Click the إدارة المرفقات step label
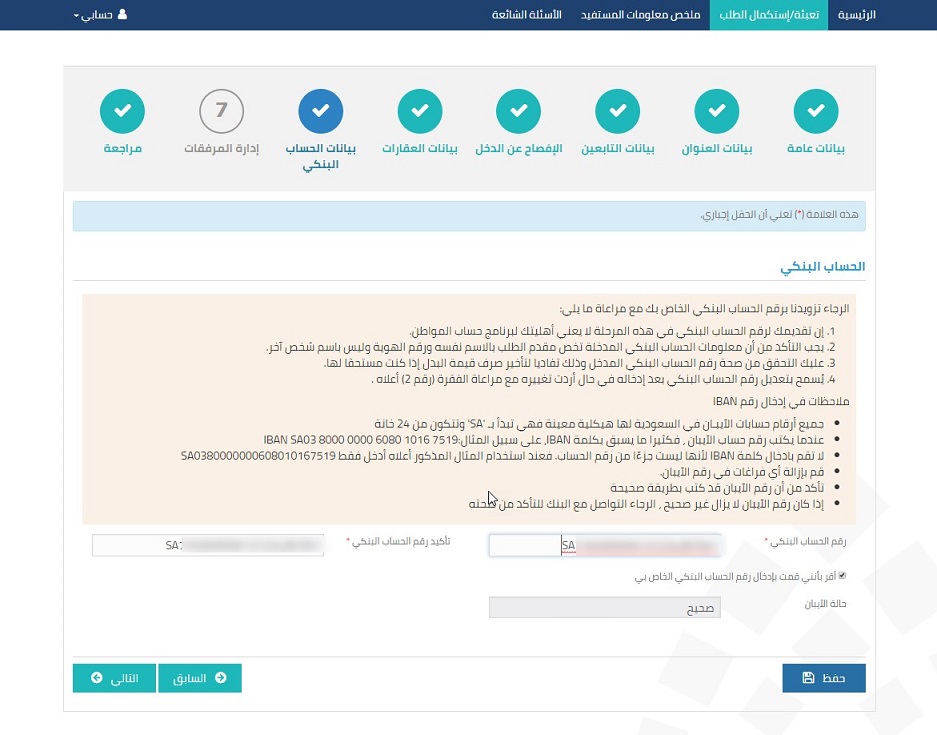Viewport: 937px width, 735px height. [221, 148]
